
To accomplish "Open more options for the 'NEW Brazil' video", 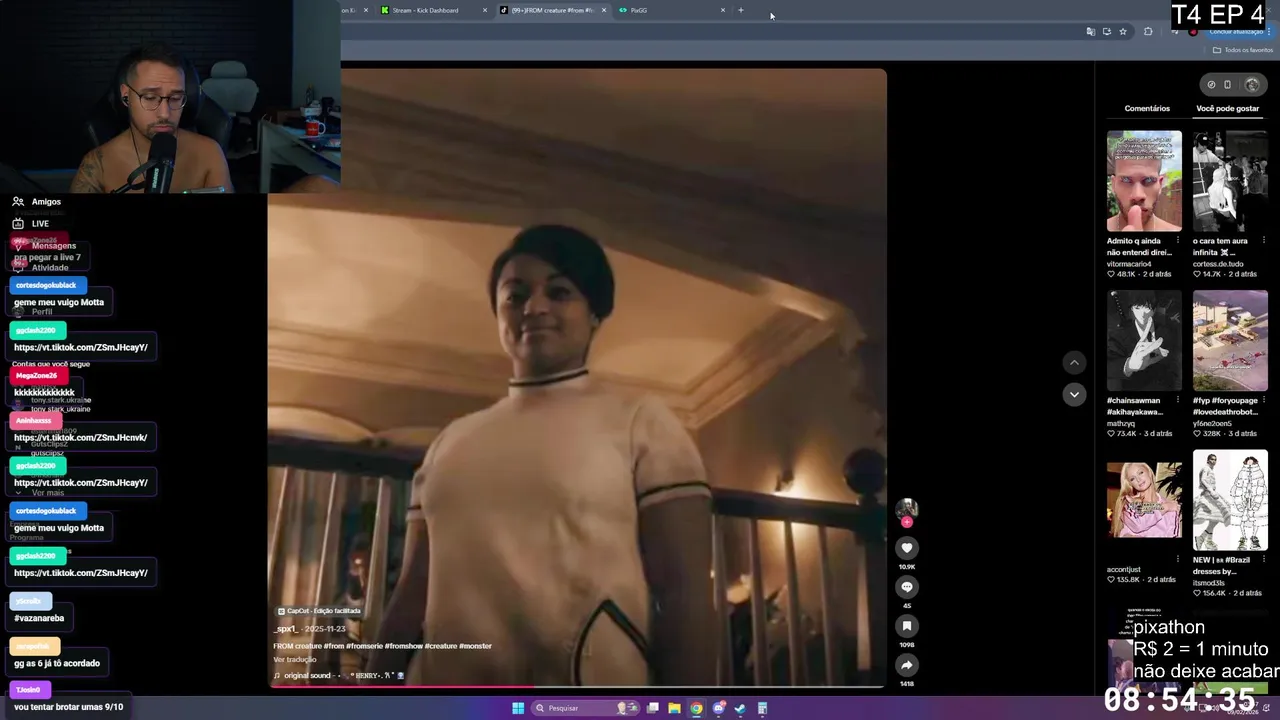I will click(x=1263, y=560).
